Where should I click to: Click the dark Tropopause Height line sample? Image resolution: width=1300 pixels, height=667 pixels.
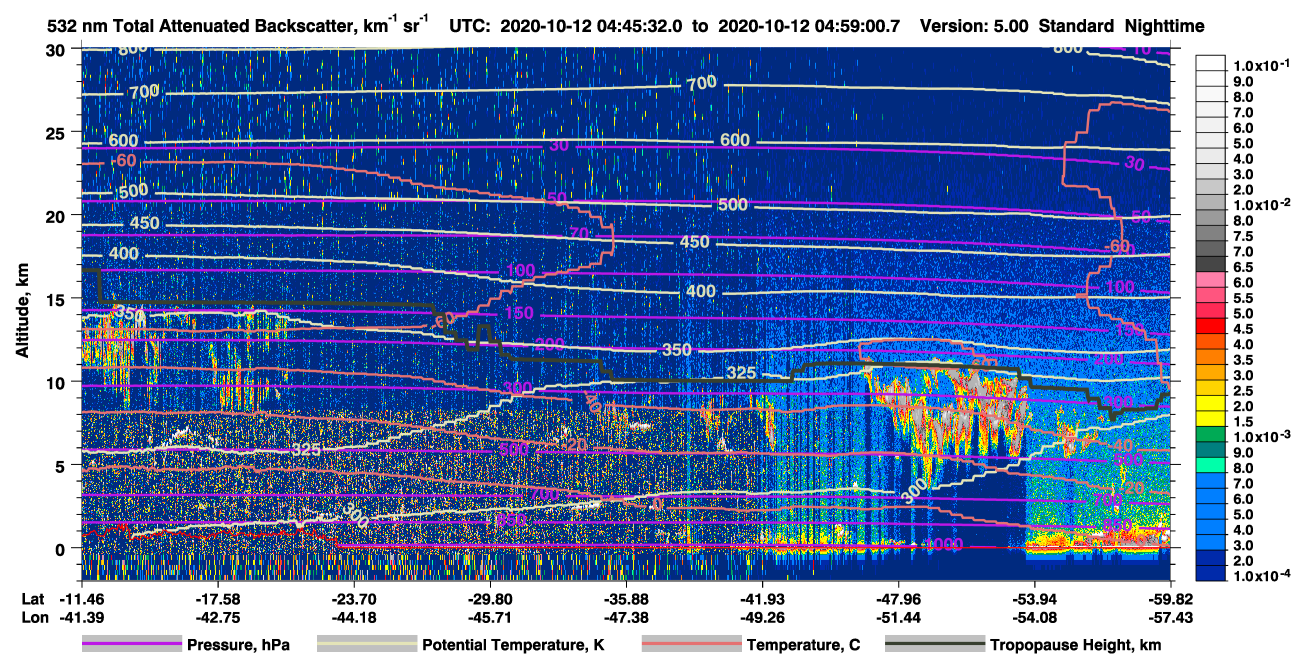[x=936, y=645]
